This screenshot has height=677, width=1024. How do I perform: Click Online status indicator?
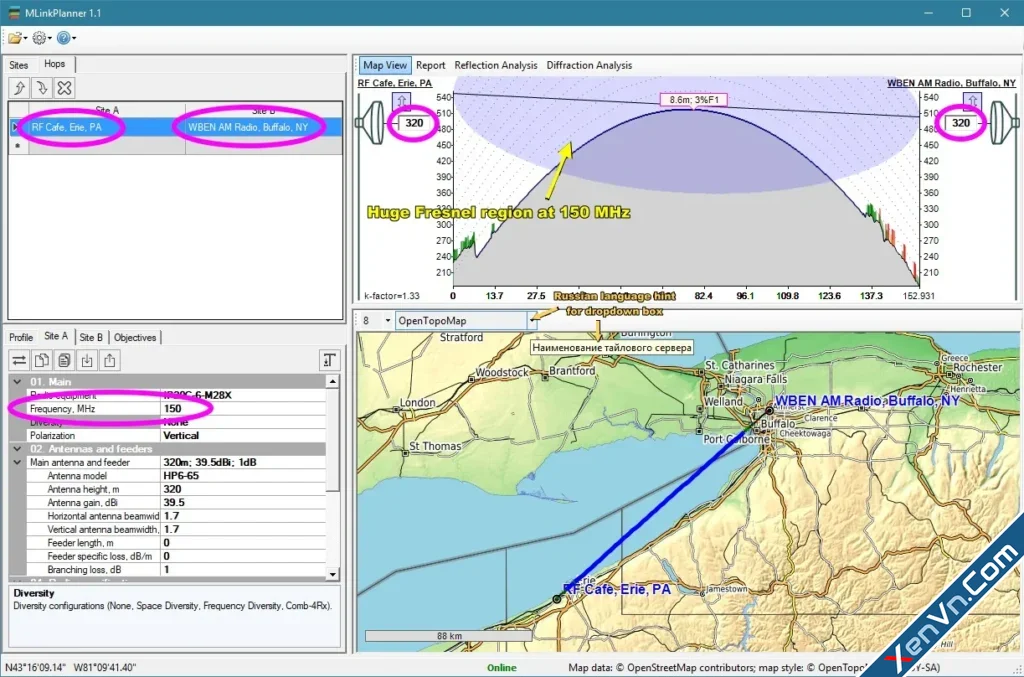click(502, 667)
